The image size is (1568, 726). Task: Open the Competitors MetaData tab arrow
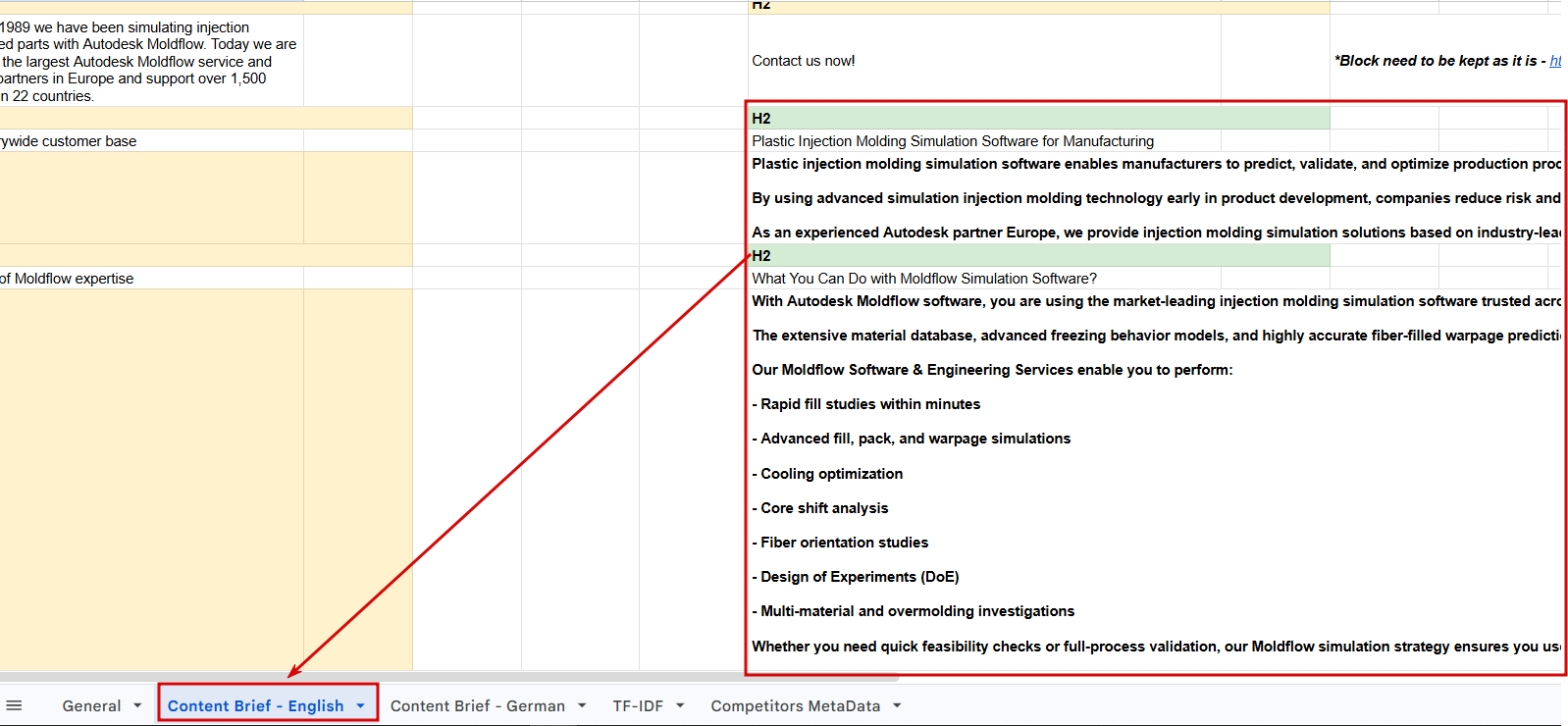point(897,705)
